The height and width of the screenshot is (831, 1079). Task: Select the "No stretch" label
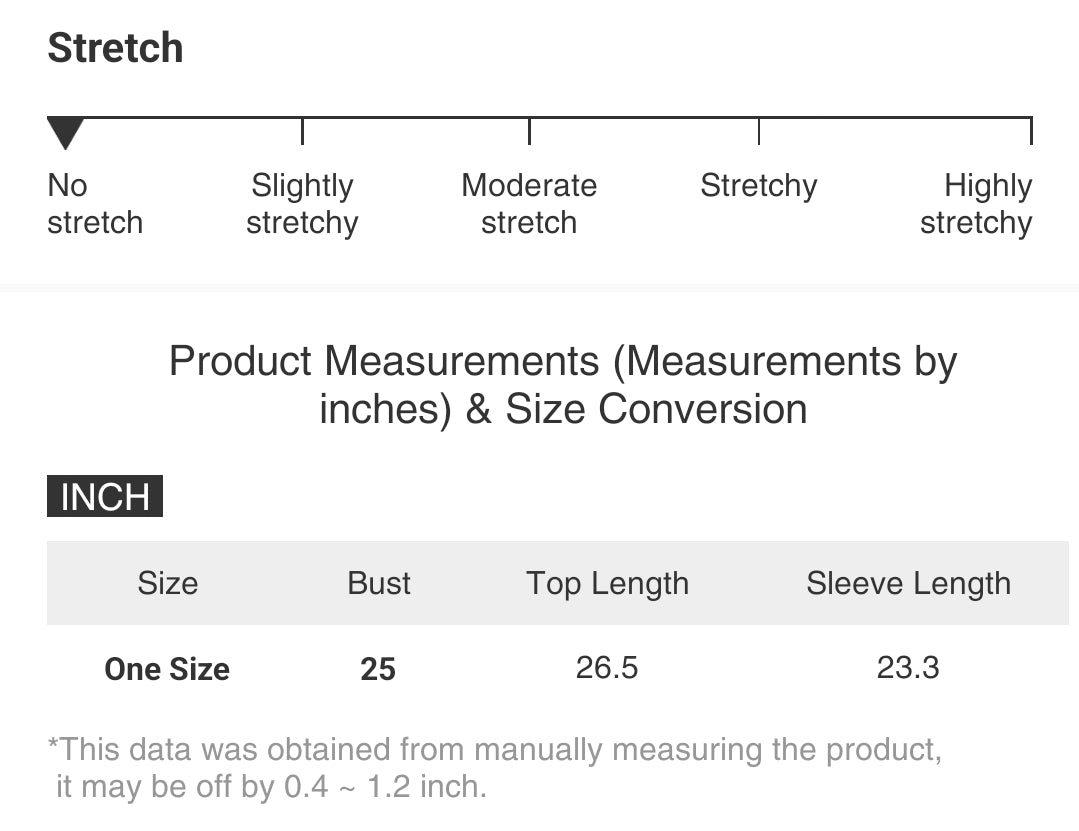(94, 204)
